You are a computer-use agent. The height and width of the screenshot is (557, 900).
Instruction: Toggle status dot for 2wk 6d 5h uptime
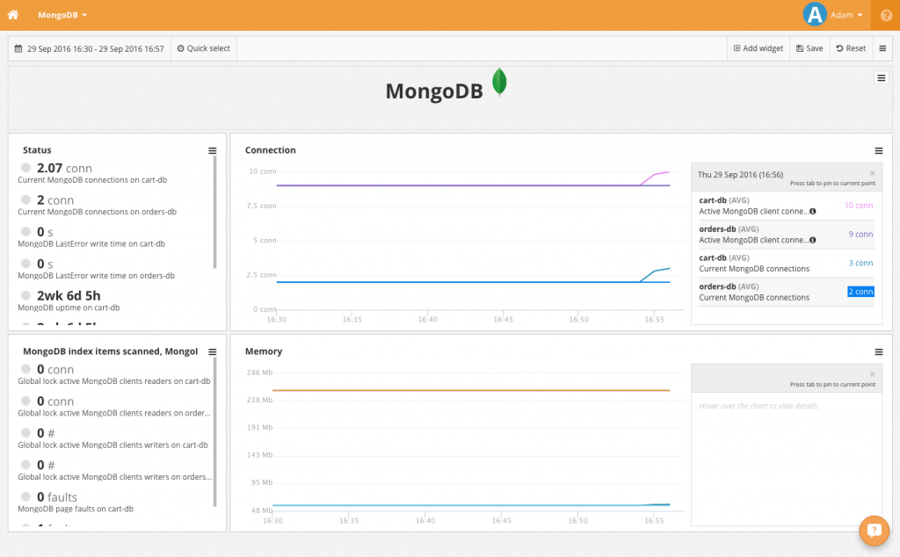point(26,295)
